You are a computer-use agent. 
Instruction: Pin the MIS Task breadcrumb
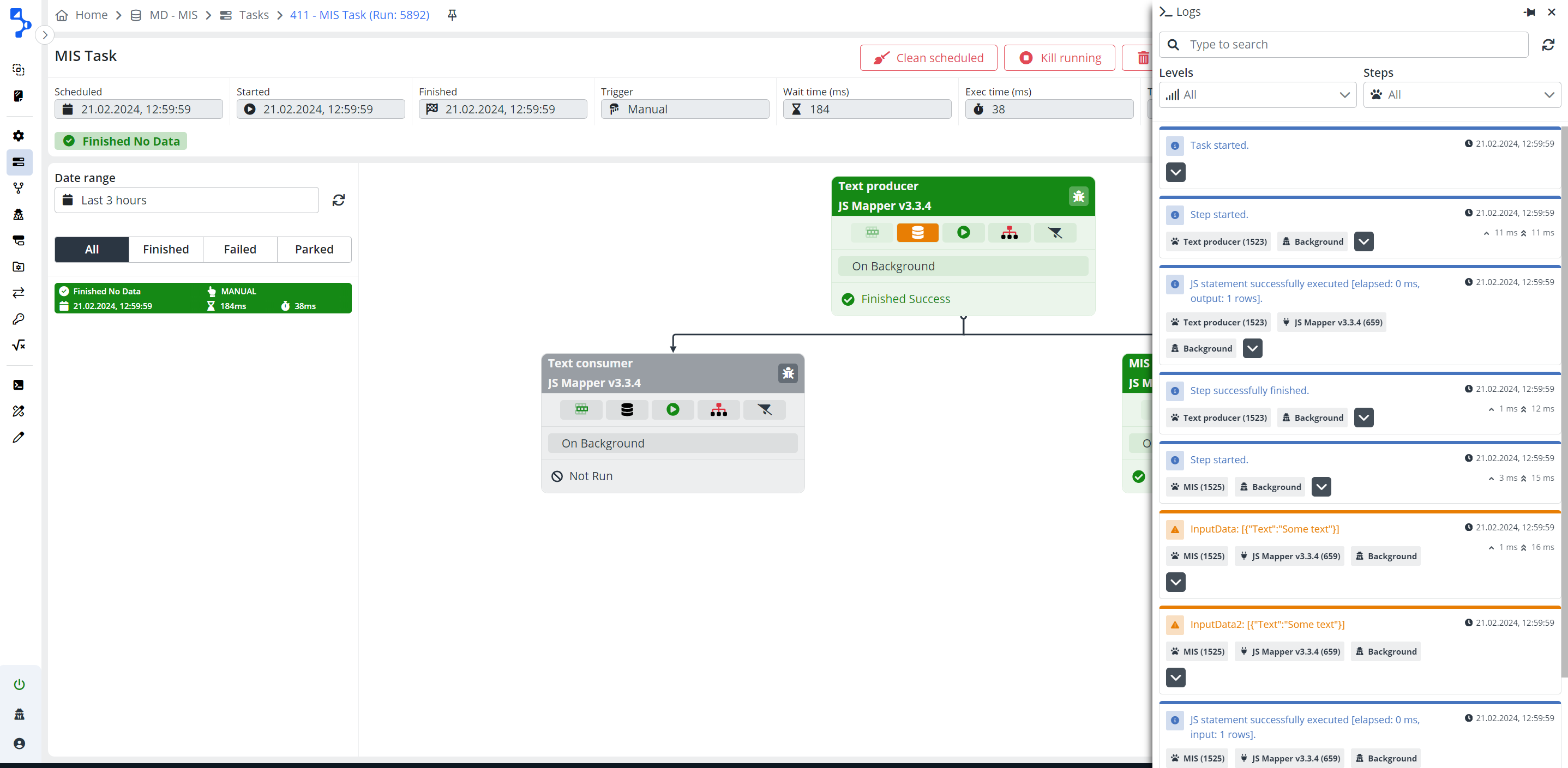452,15
